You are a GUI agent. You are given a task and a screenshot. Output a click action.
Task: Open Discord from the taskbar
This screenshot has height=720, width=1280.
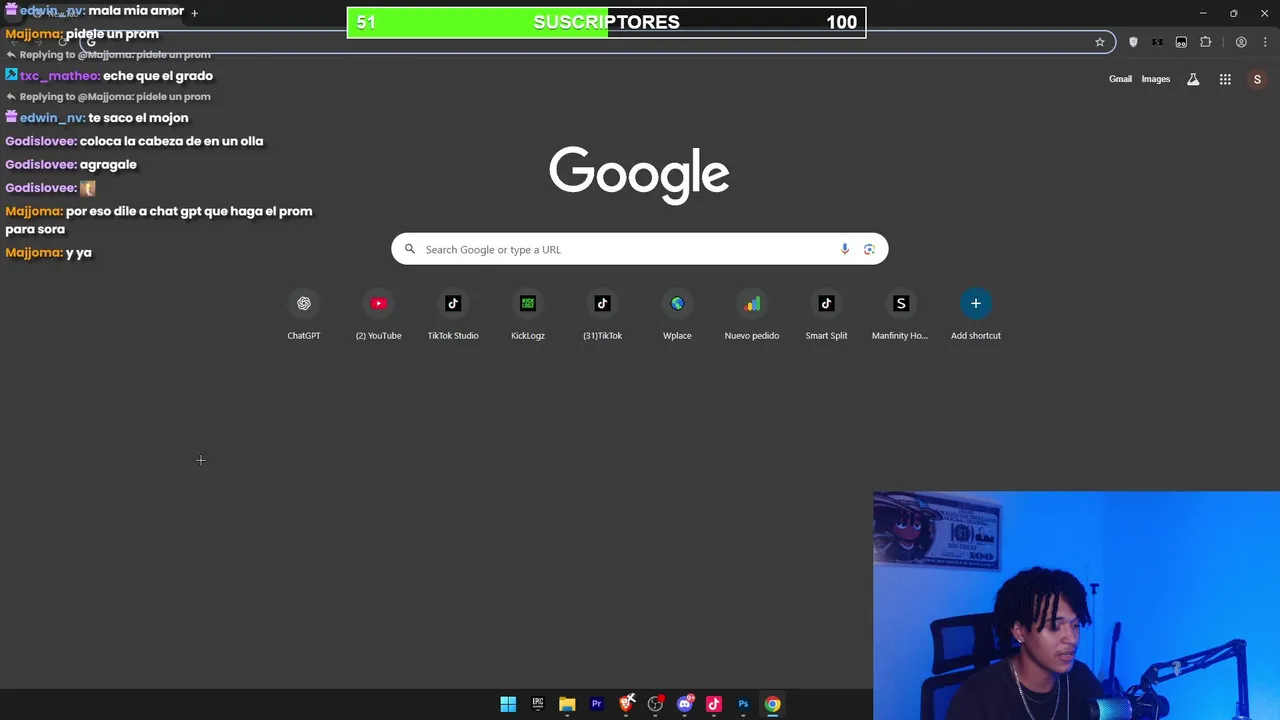(x=685, y=704)
